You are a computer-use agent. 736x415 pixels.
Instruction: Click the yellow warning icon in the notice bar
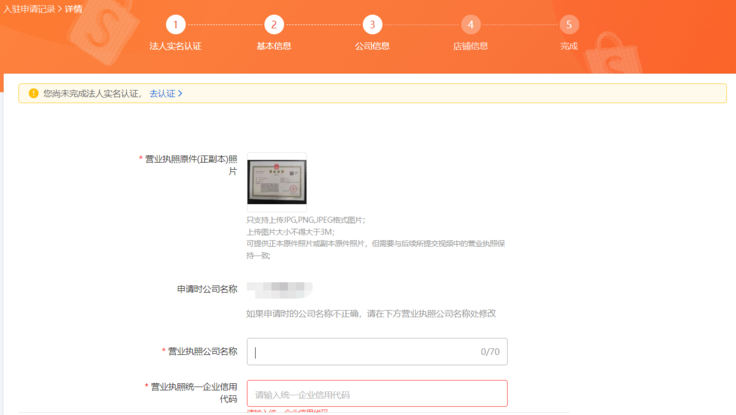[33, 93]
